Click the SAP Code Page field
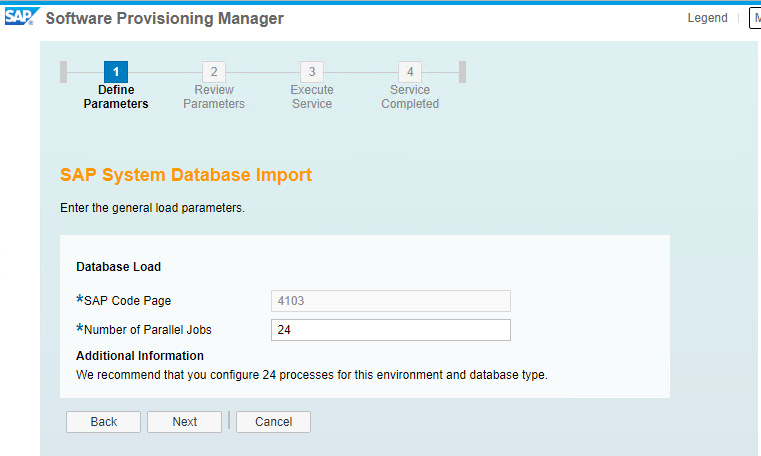The height and width of the screenshot is (456, 761). click(391, 301)
